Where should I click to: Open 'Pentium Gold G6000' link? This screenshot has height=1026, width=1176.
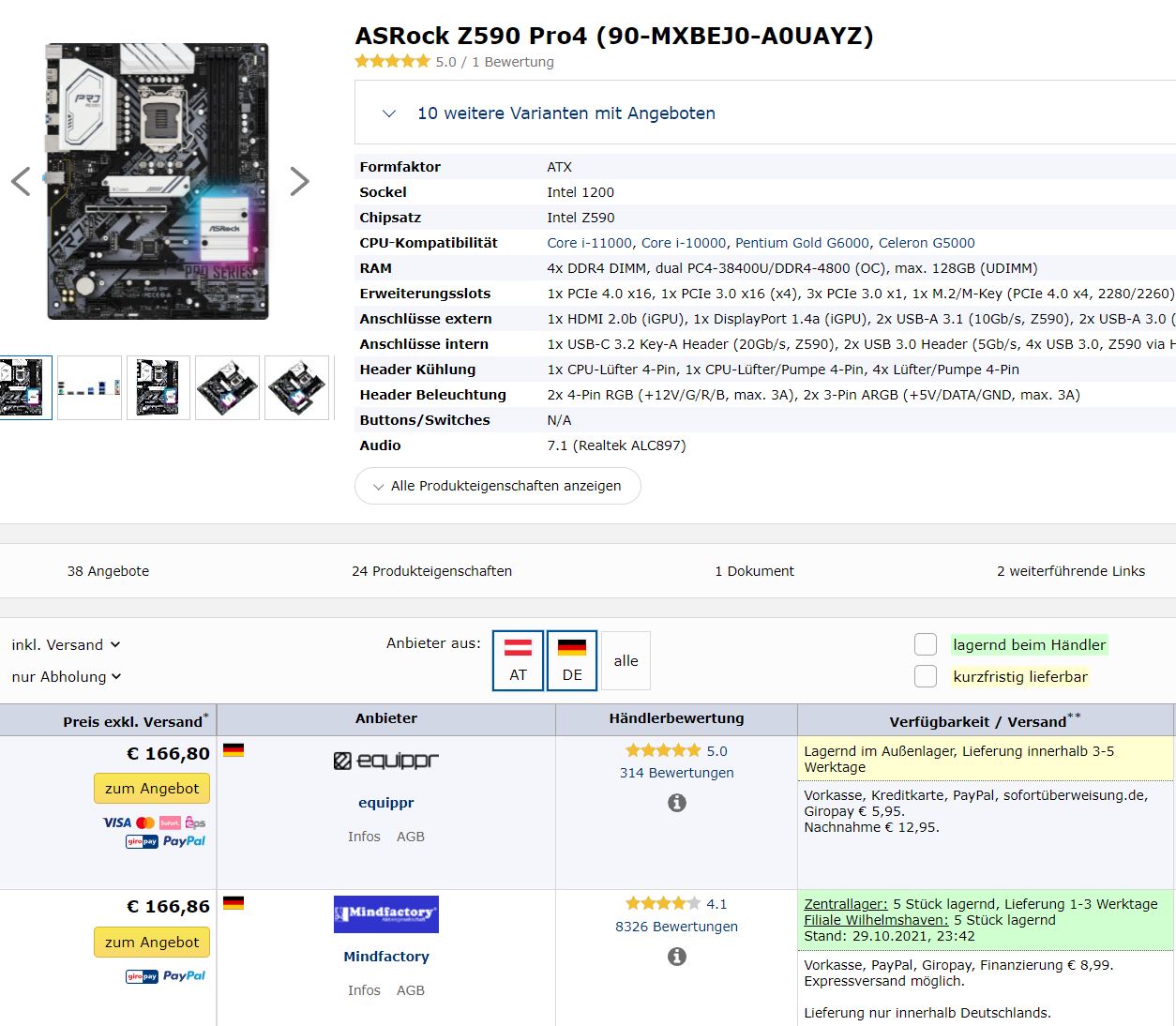(x=803, y=243)
